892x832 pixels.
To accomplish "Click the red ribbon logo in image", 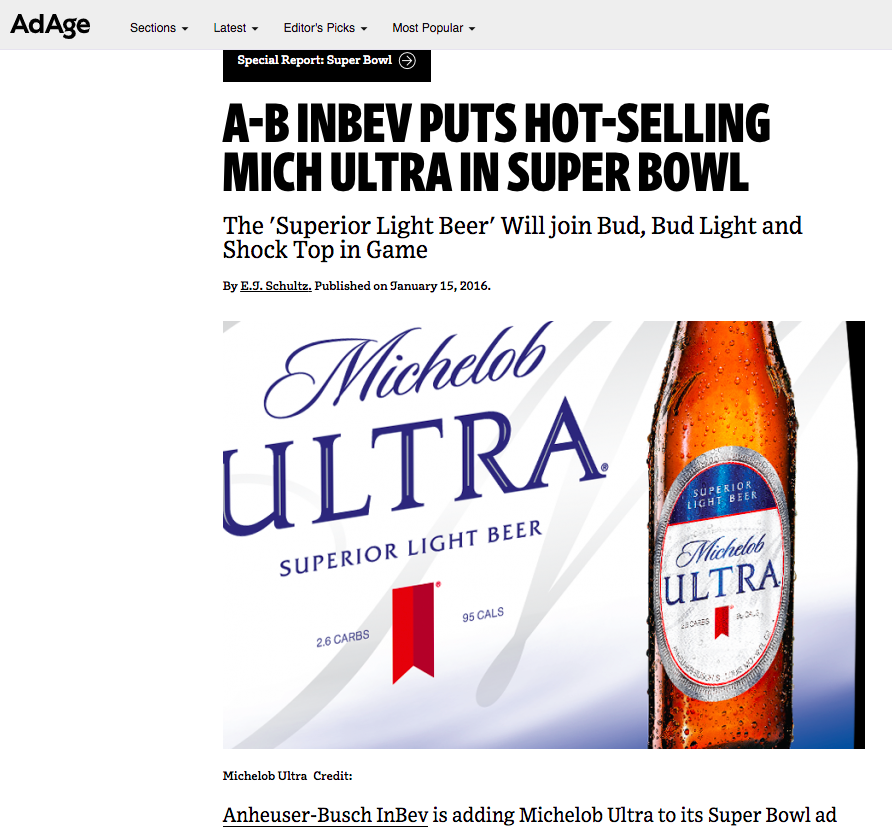I will (414, 632).
